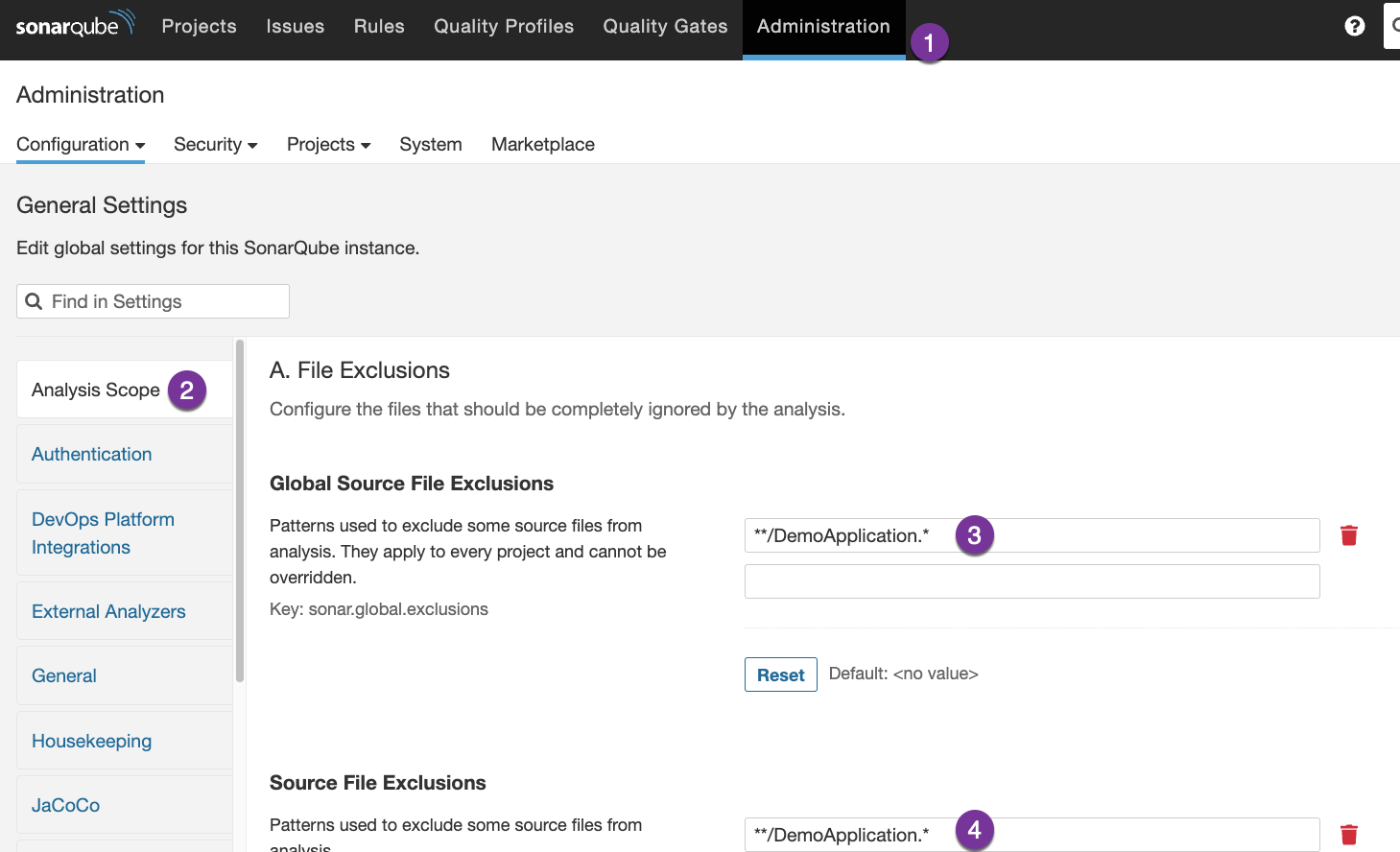Click the 'Key: sonar.global.exclusions' text

[x=379, y=609]
